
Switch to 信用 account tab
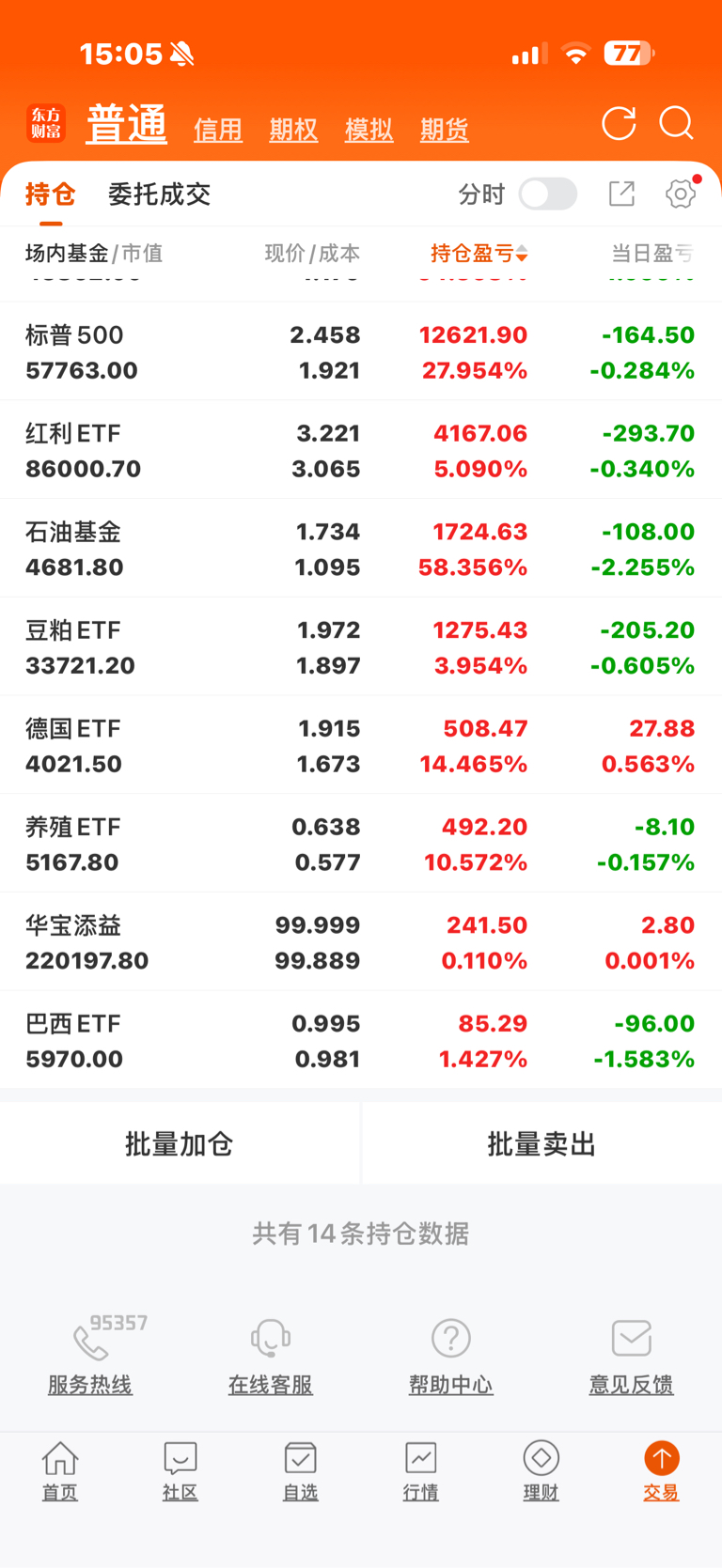pos(218,130)
